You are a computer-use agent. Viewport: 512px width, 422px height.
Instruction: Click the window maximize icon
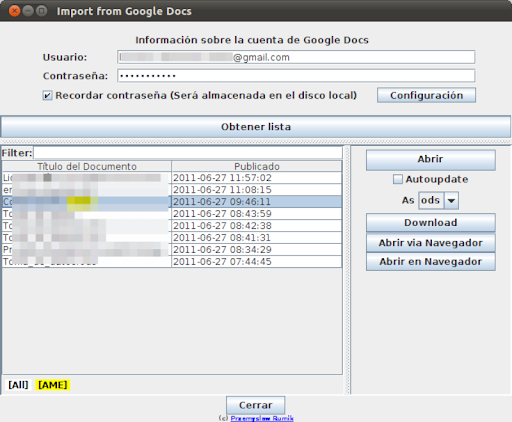click(41, 11)
